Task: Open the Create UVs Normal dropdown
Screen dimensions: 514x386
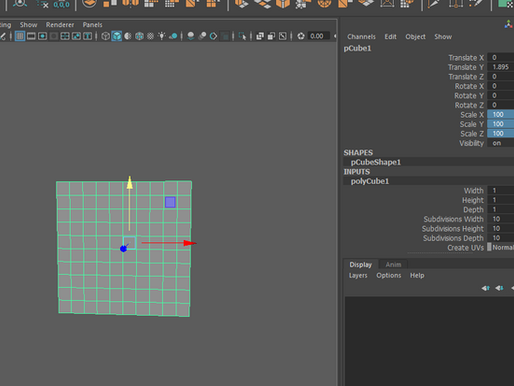Action: click(x=501, y=247)
